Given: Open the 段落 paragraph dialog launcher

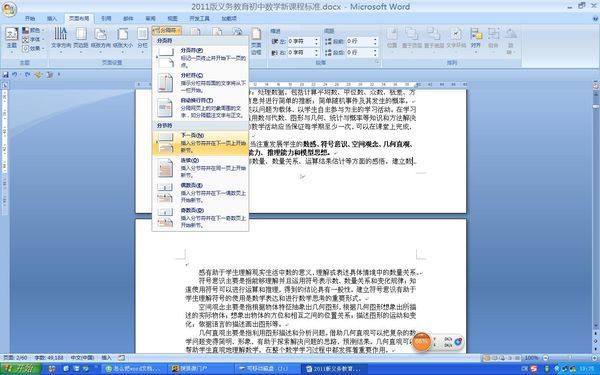Looking at the screenshot, I should click(x=377, y=62).
